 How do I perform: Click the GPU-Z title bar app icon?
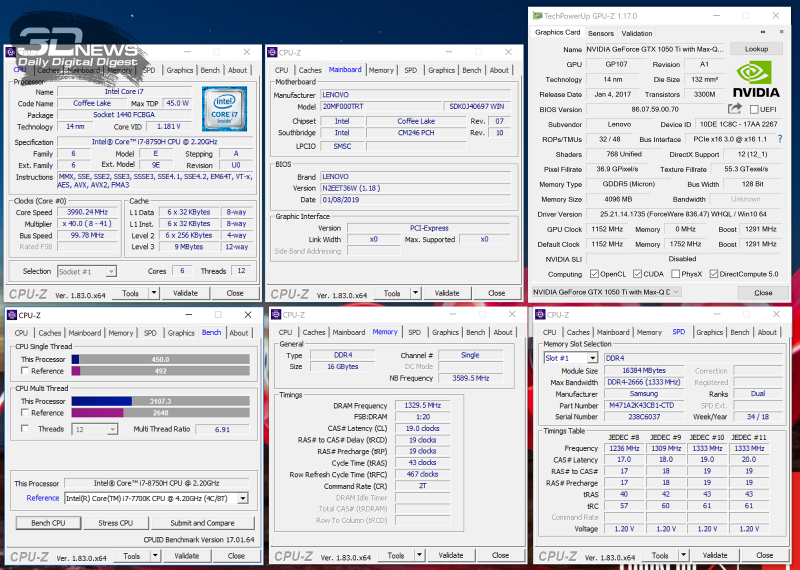[x=537, y=16]
